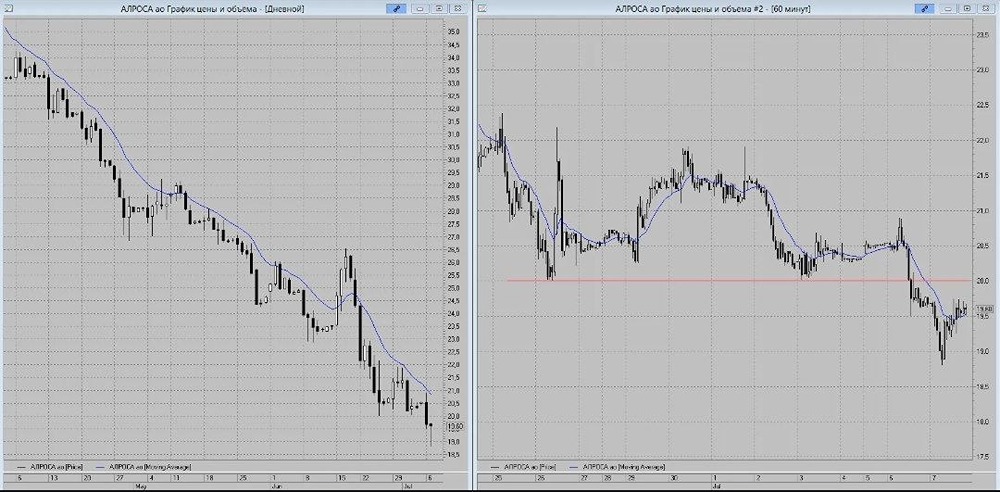
Task: Click the 'АЛРОСА ао [Price]' legend in the daily chart
Action: pos(50,468)
